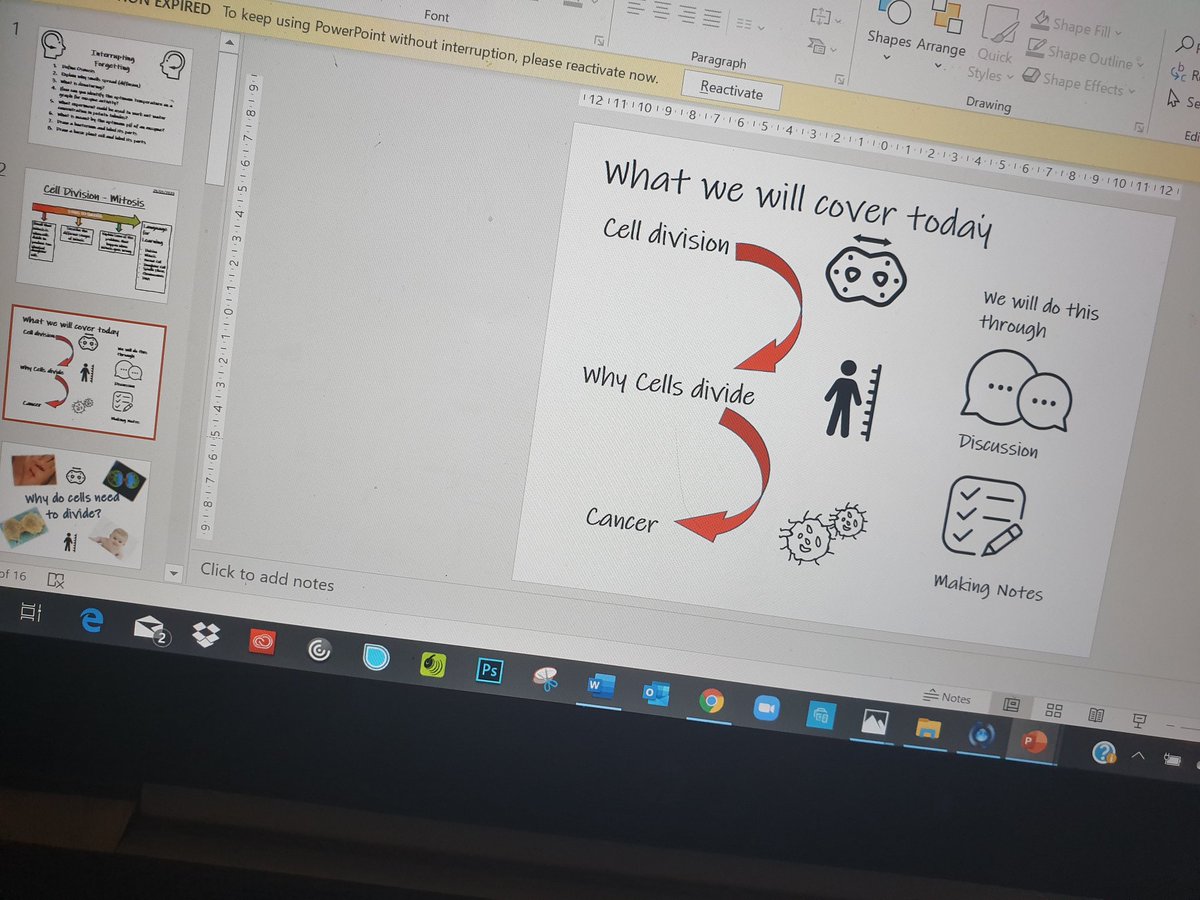Switch to Chrome from the taskbar

711,700
